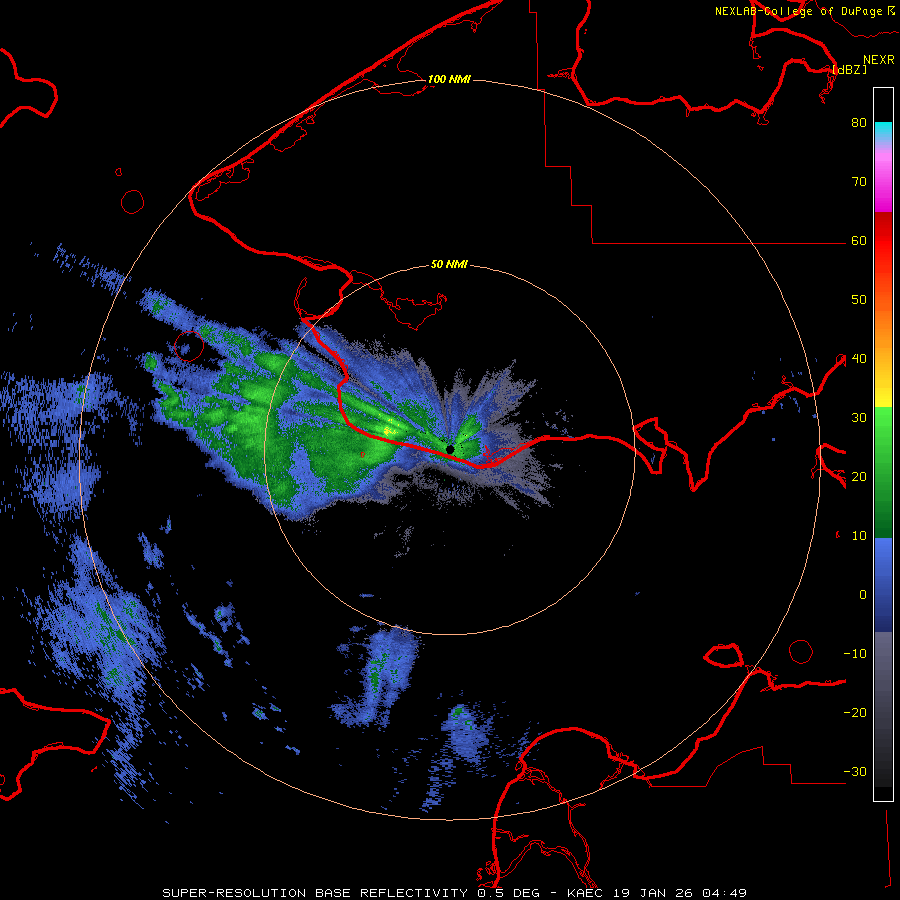Click the 40 value on the dBZ scale
This screenshot has width=900, height=900.
tap(859, 359)
